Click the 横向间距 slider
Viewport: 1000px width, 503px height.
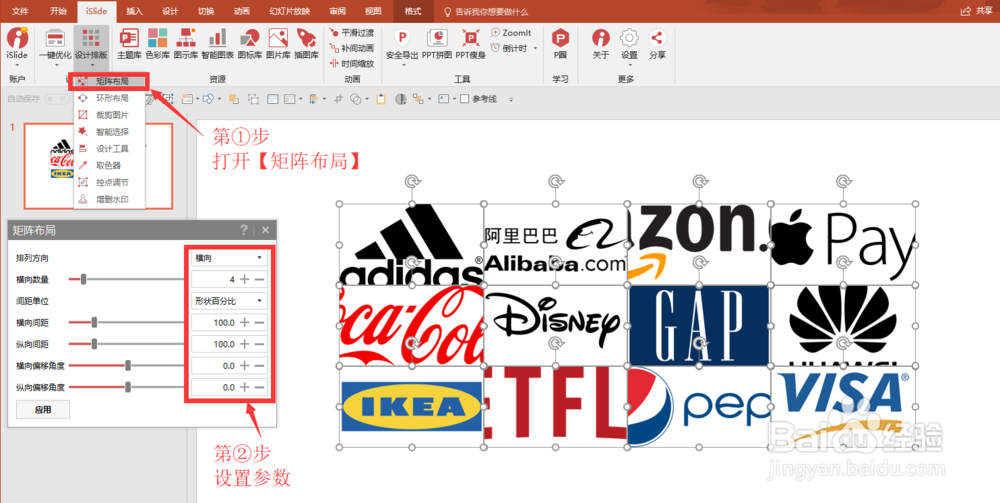tap(126, 322)
